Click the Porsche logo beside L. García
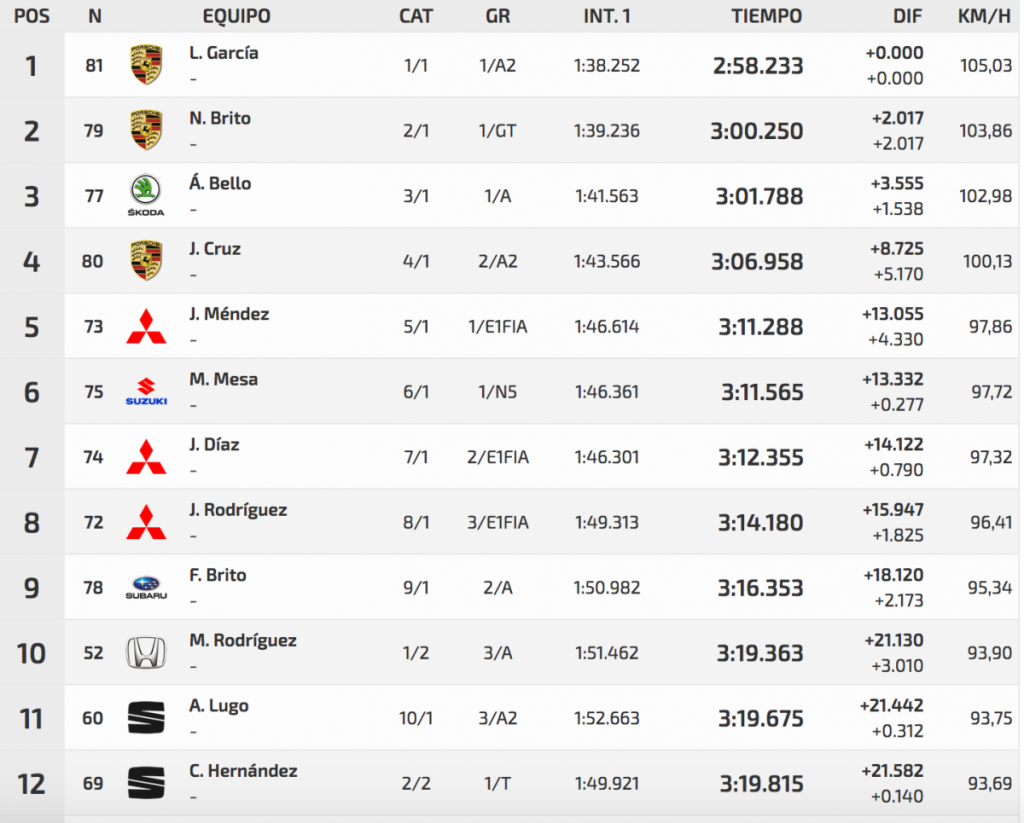 (147, 65)
